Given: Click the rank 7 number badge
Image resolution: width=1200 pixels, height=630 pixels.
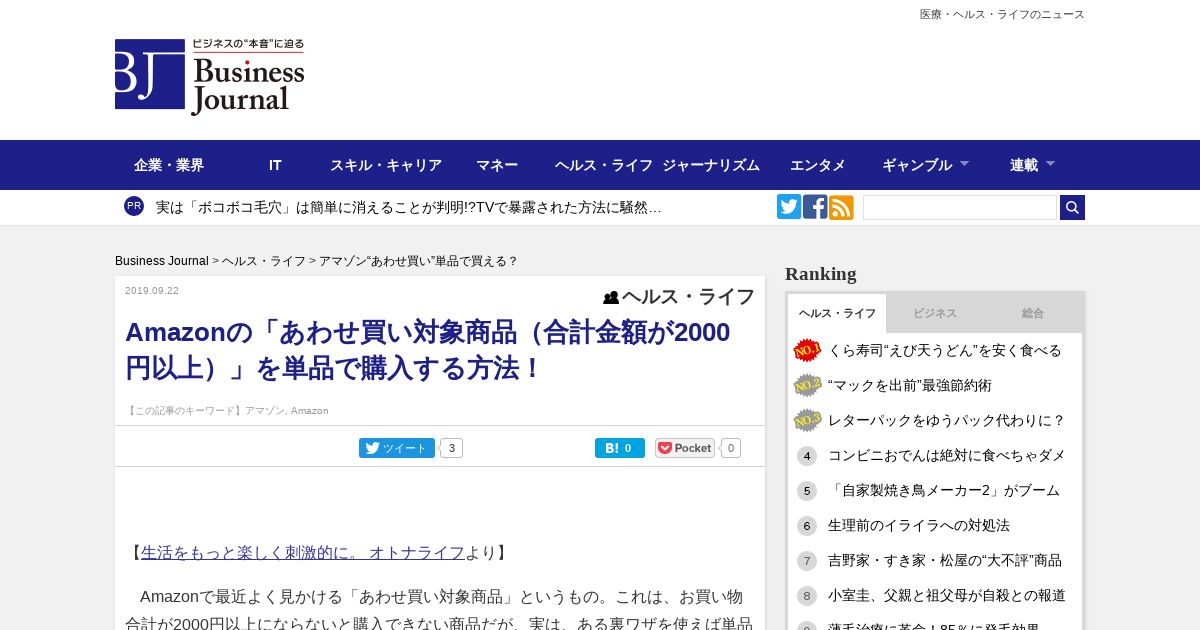Looking at the screenshot, I should (807, 561).
